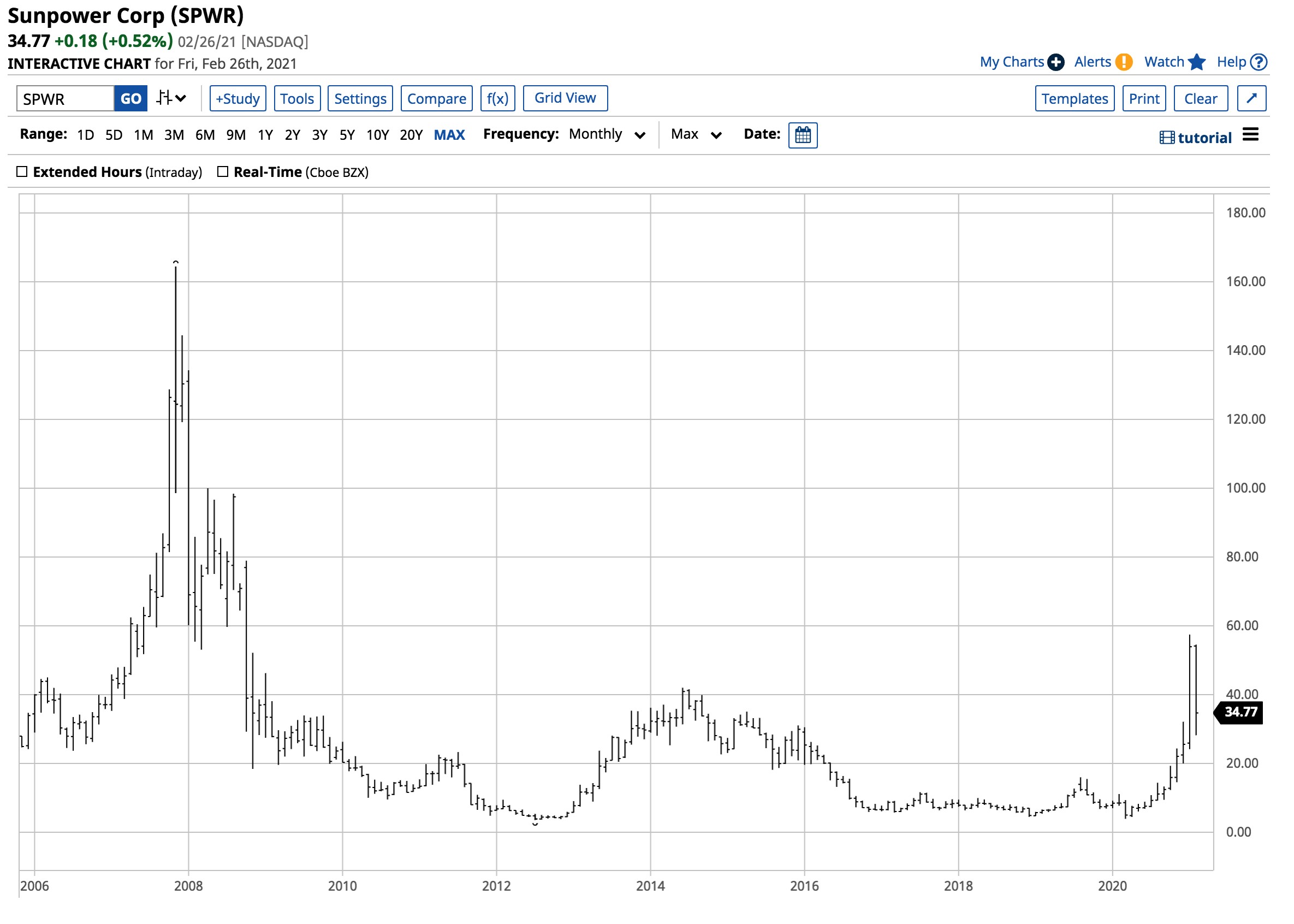Image resolution: width=1294 pixels, height=924 pixels.
Task: Select the 5D range
Action: tap(114, 135)
